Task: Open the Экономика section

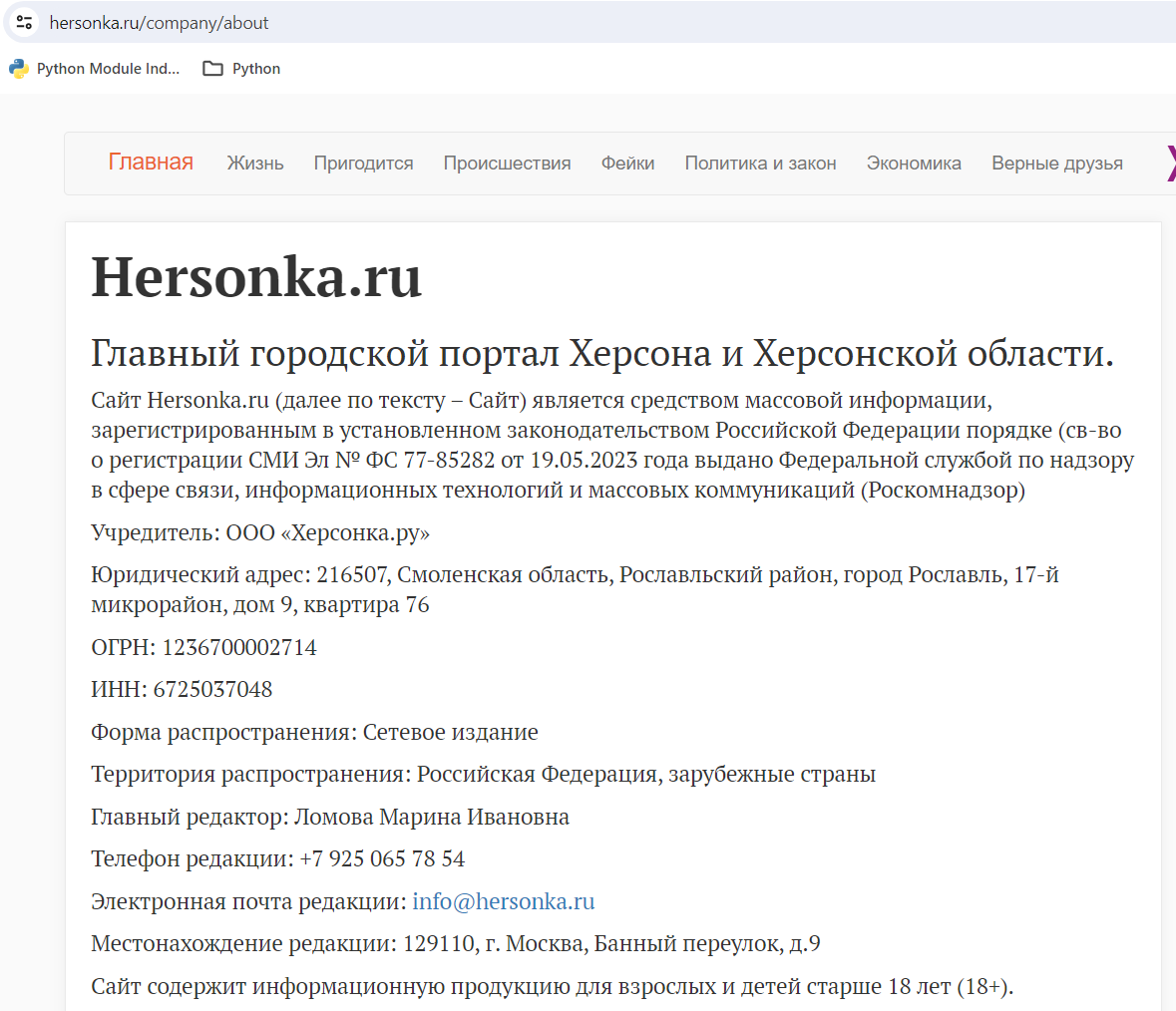Action: (914, 164)
